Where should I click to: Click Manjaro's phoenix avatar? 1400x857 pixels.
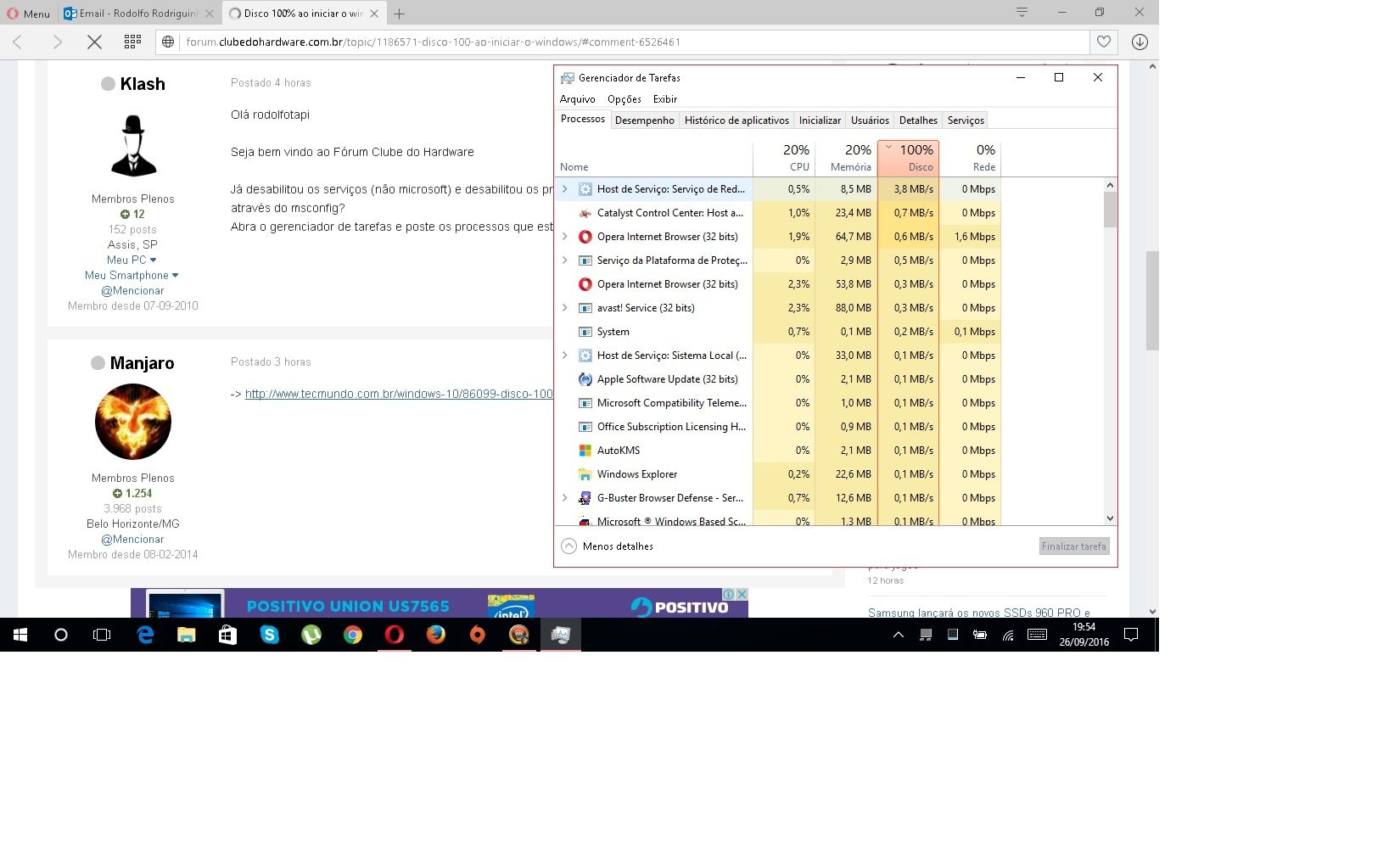point(133,422)
